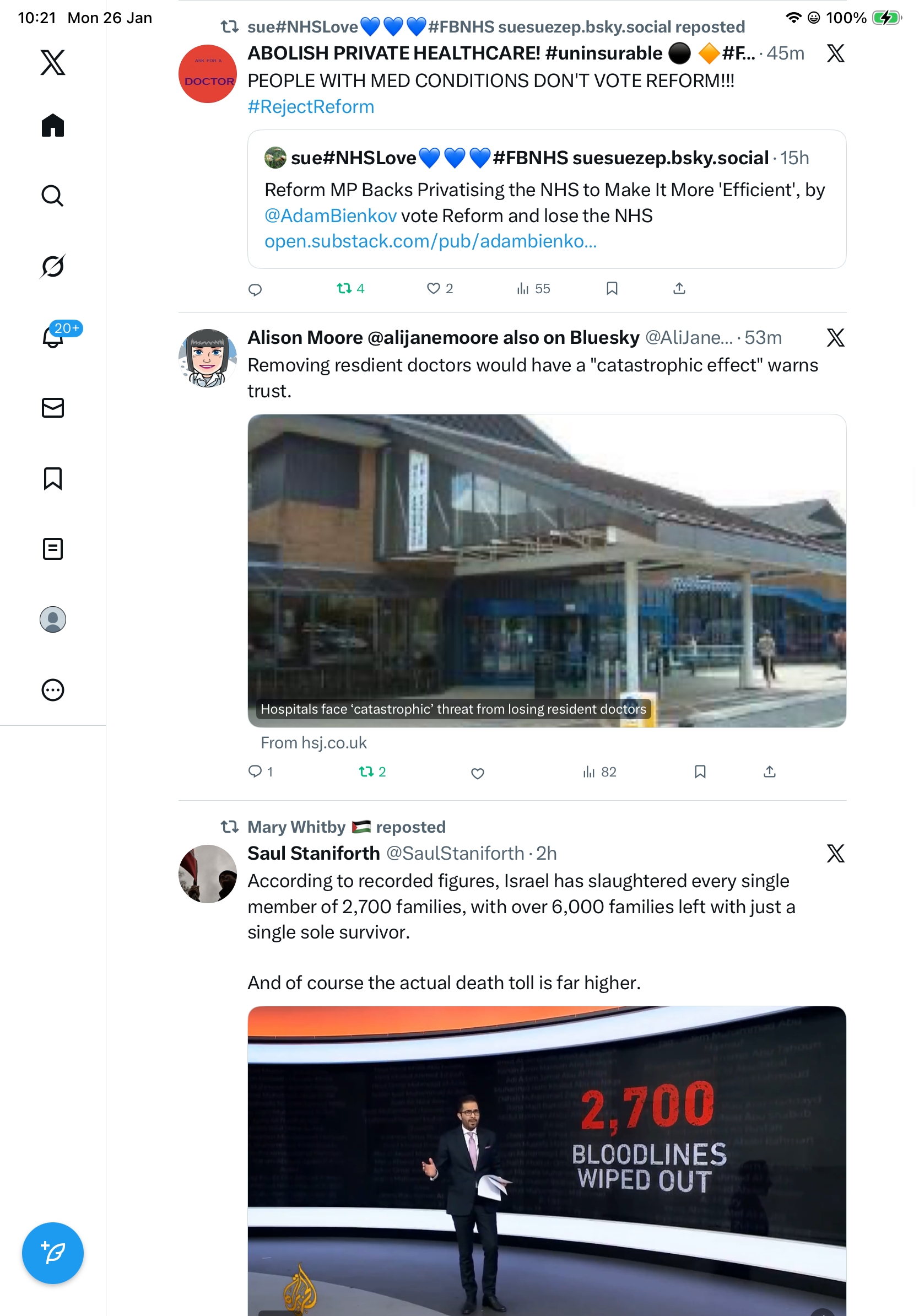Bookmark Alison Moore's hospital post
Image resolution: width=919 pixels, height=1316 pixels.
click(700, 772)
